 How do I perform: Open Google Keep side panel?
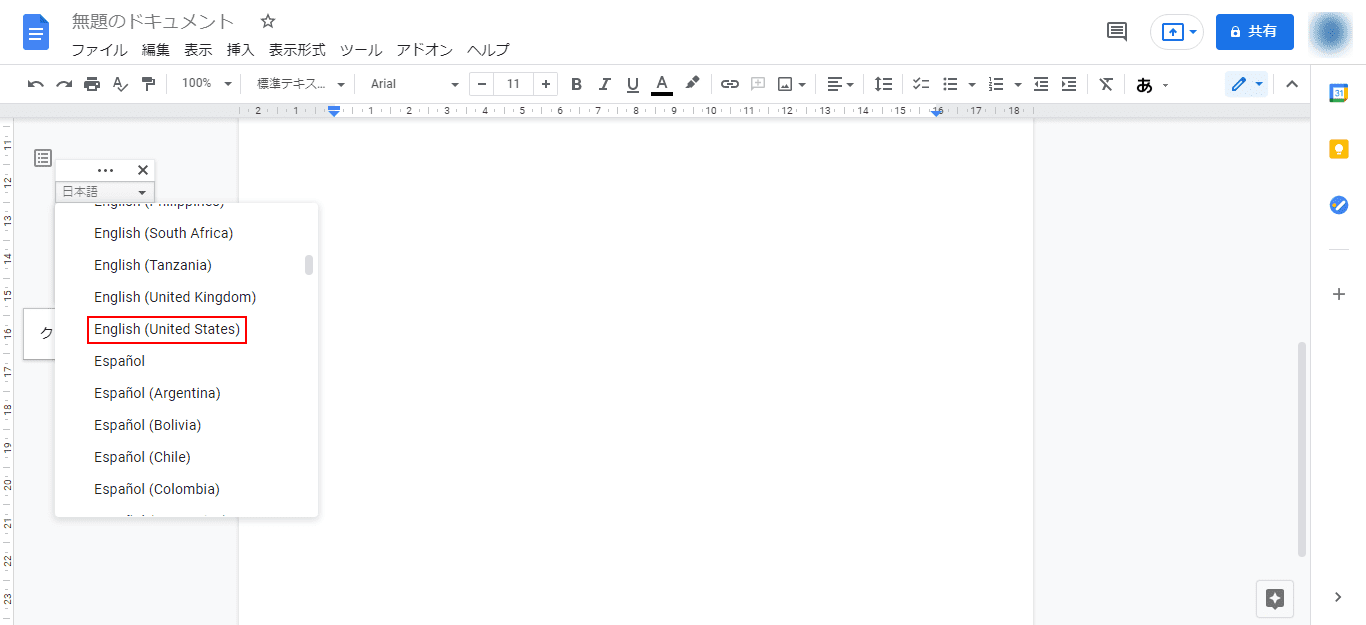click(x=1338, y=149)
